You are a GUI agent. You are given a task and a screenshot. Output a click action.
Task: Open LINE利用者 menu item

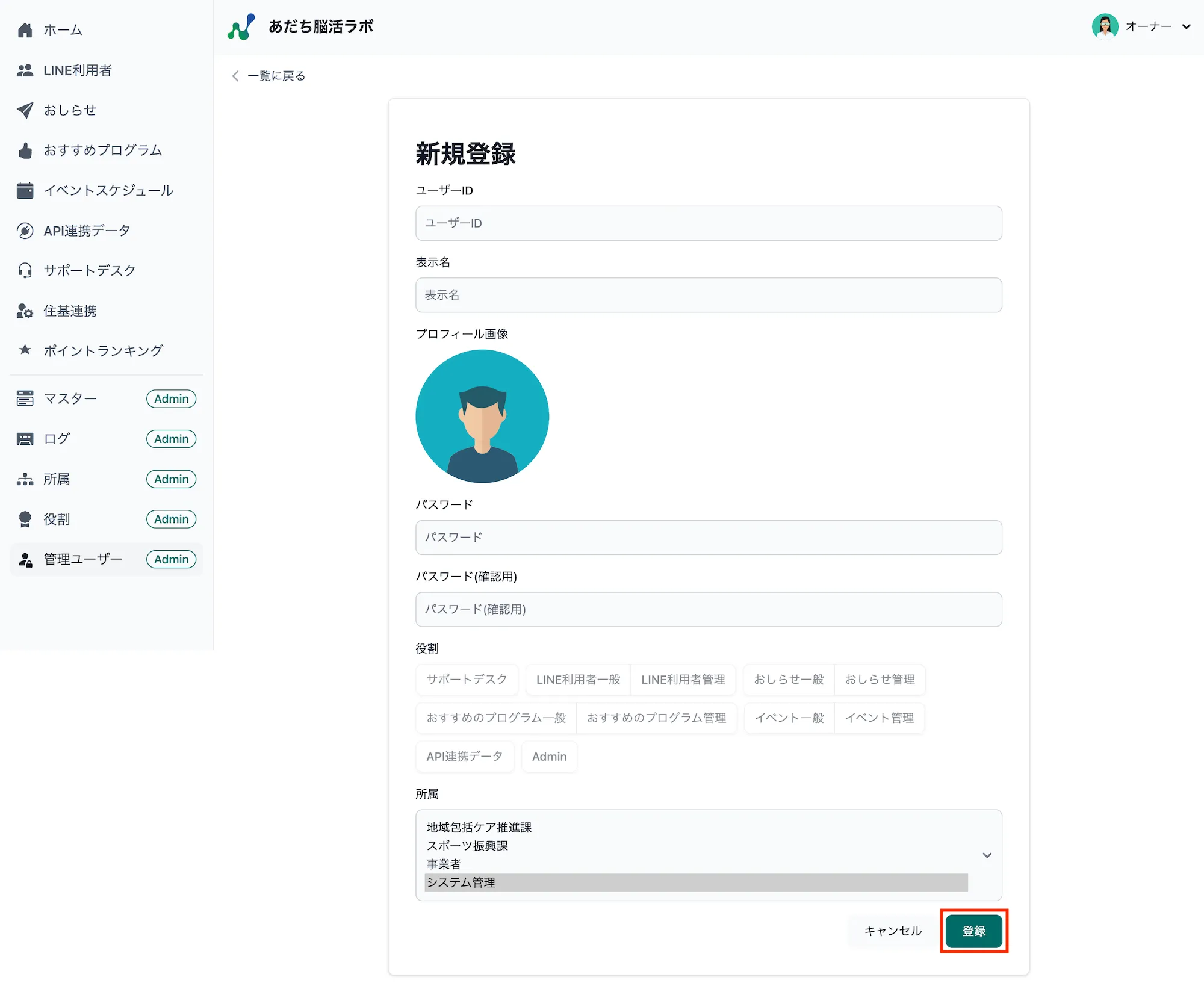pyautogui.click(x=107, y=70)
